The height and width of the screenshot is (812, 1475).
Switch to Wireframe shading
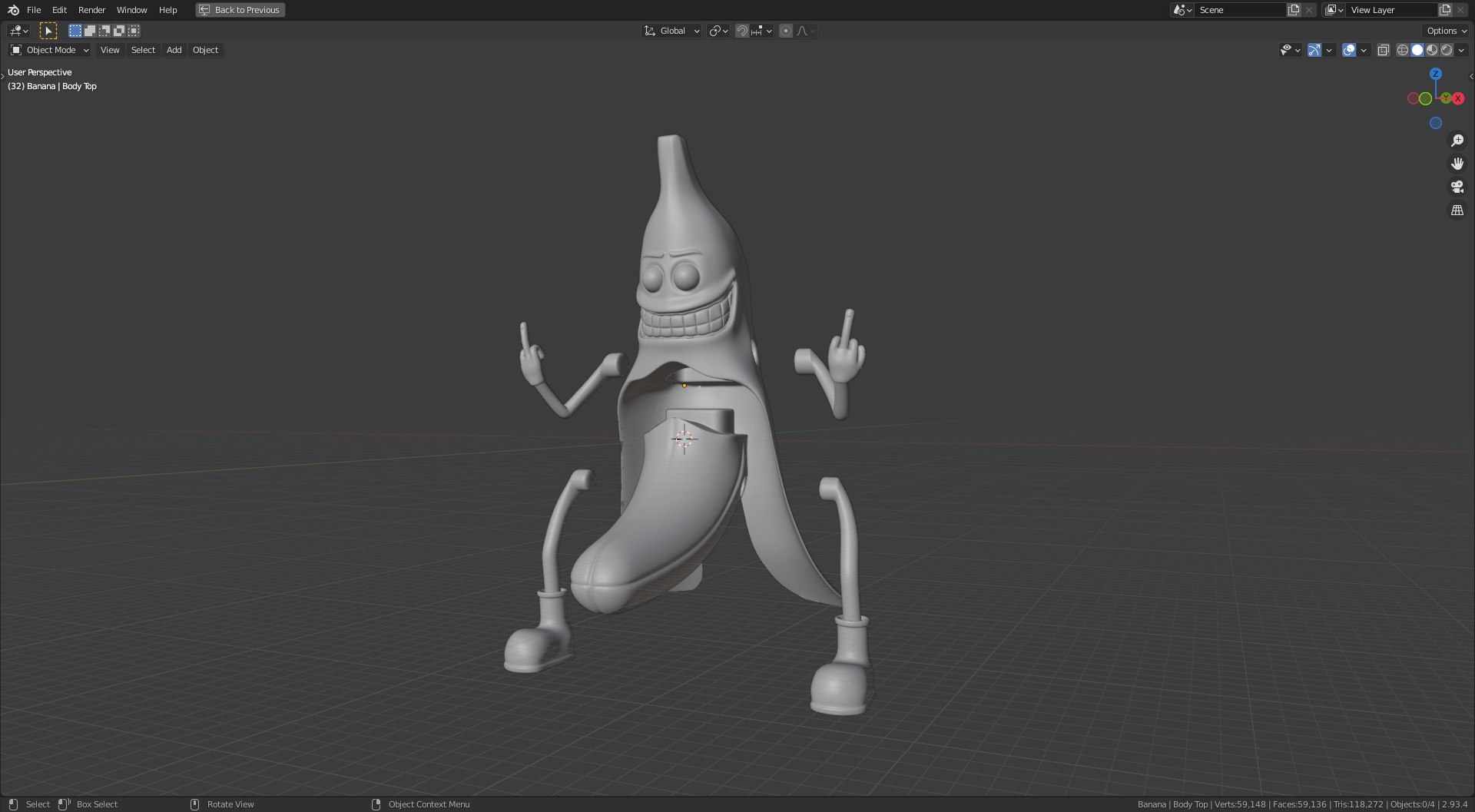point(1403,50)
